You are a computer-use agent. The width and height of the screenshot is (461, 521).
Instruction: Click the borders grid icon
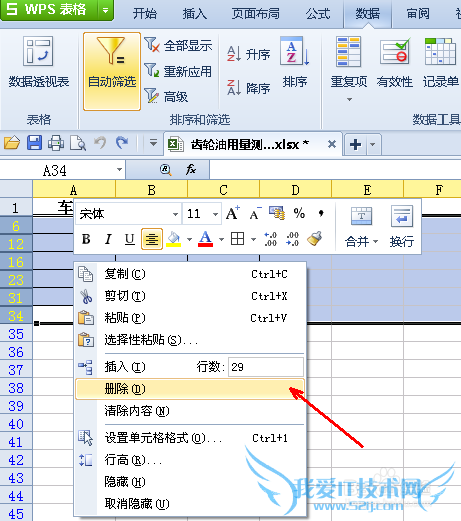click(237, 239)
